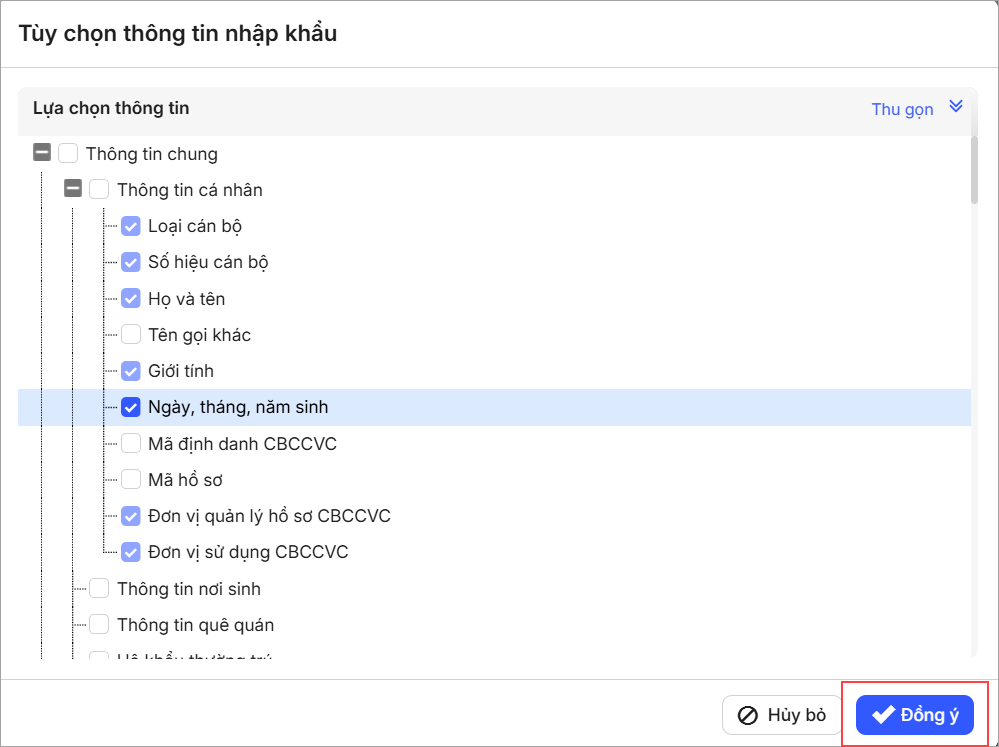The width and height of the screenshot is (999, 747).
Task: Check the Mã định danh CBCCVC box
Action: [x=131, y=443]
